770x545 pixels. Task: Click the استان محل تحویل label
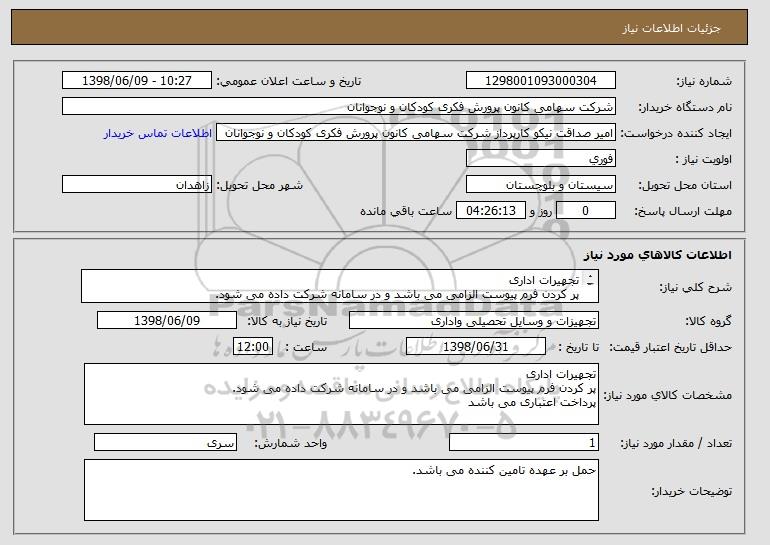coord(685,185)
